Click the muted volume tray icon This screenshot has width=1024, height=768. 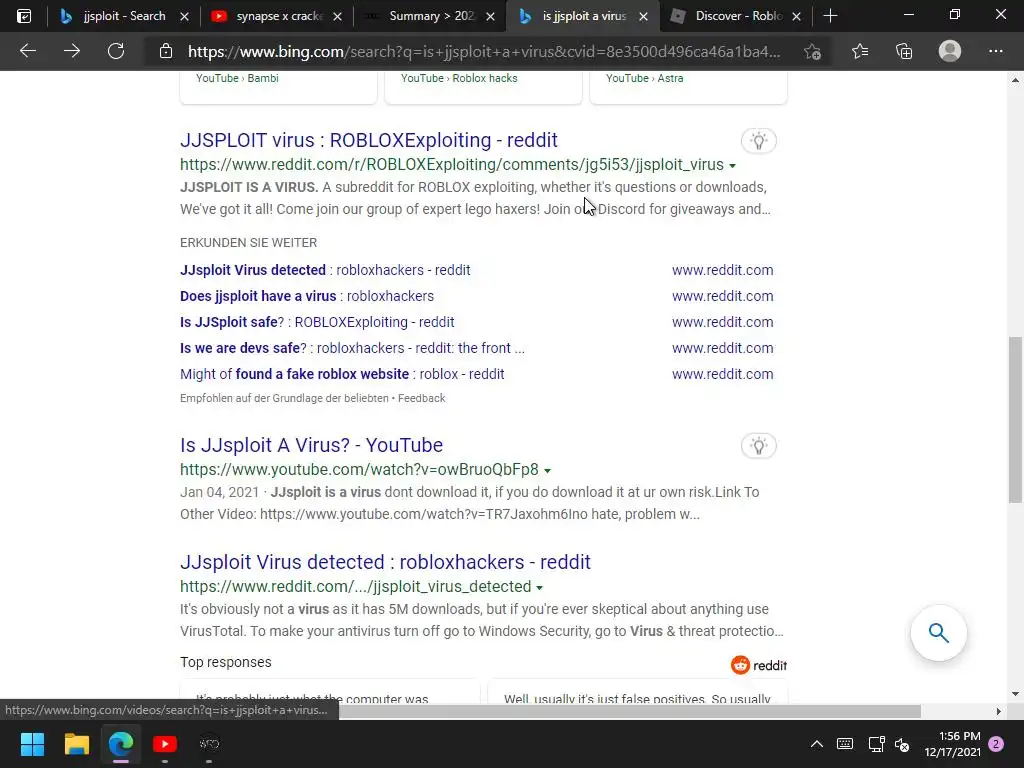tap(902, 744)
